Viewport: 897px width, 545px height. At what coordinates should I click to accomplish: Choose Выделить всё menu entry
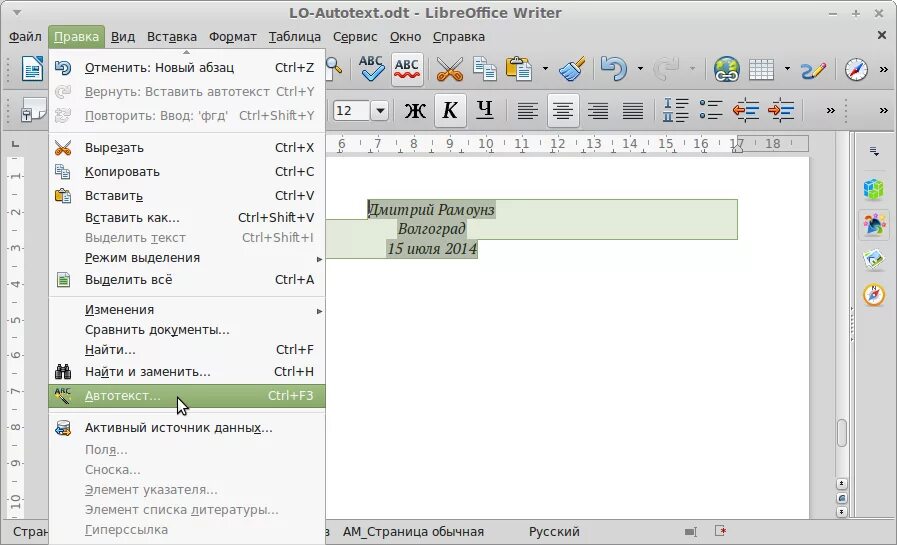[x=187, y=280]
